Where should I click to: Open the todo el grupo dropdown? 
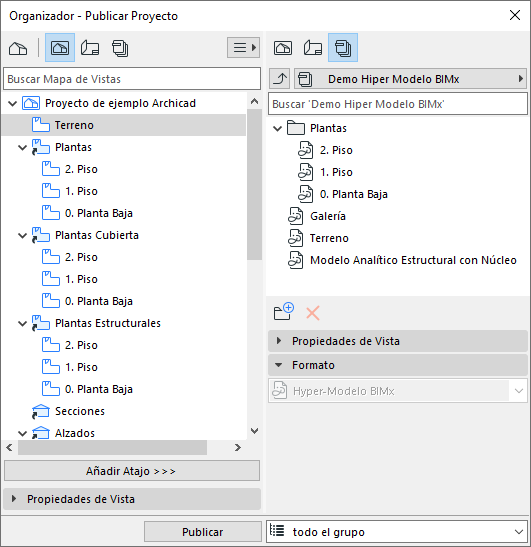397,532
